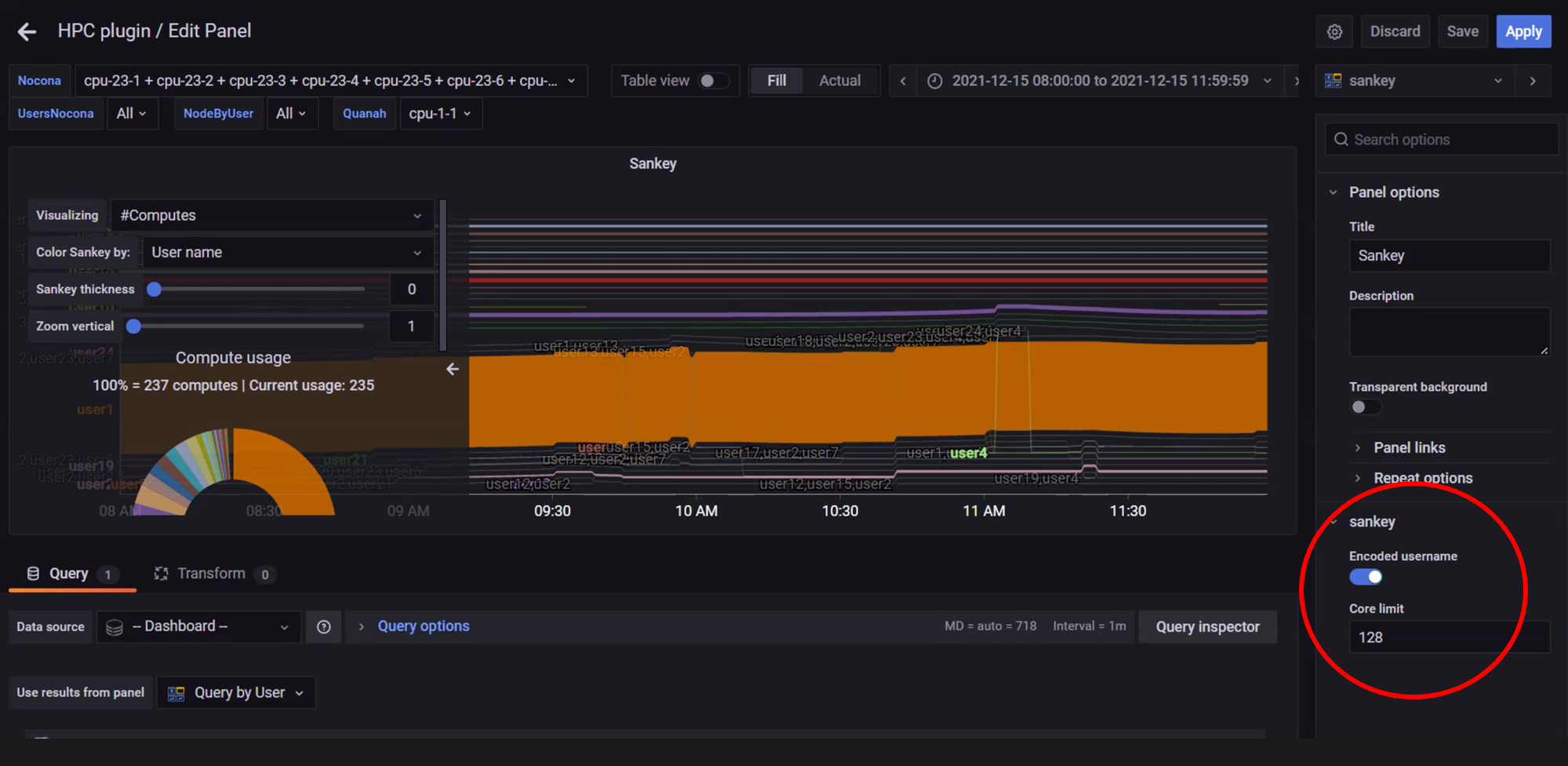Open the data source help question icon
This screenshot has height=766, width=1568.
[324, 627]
